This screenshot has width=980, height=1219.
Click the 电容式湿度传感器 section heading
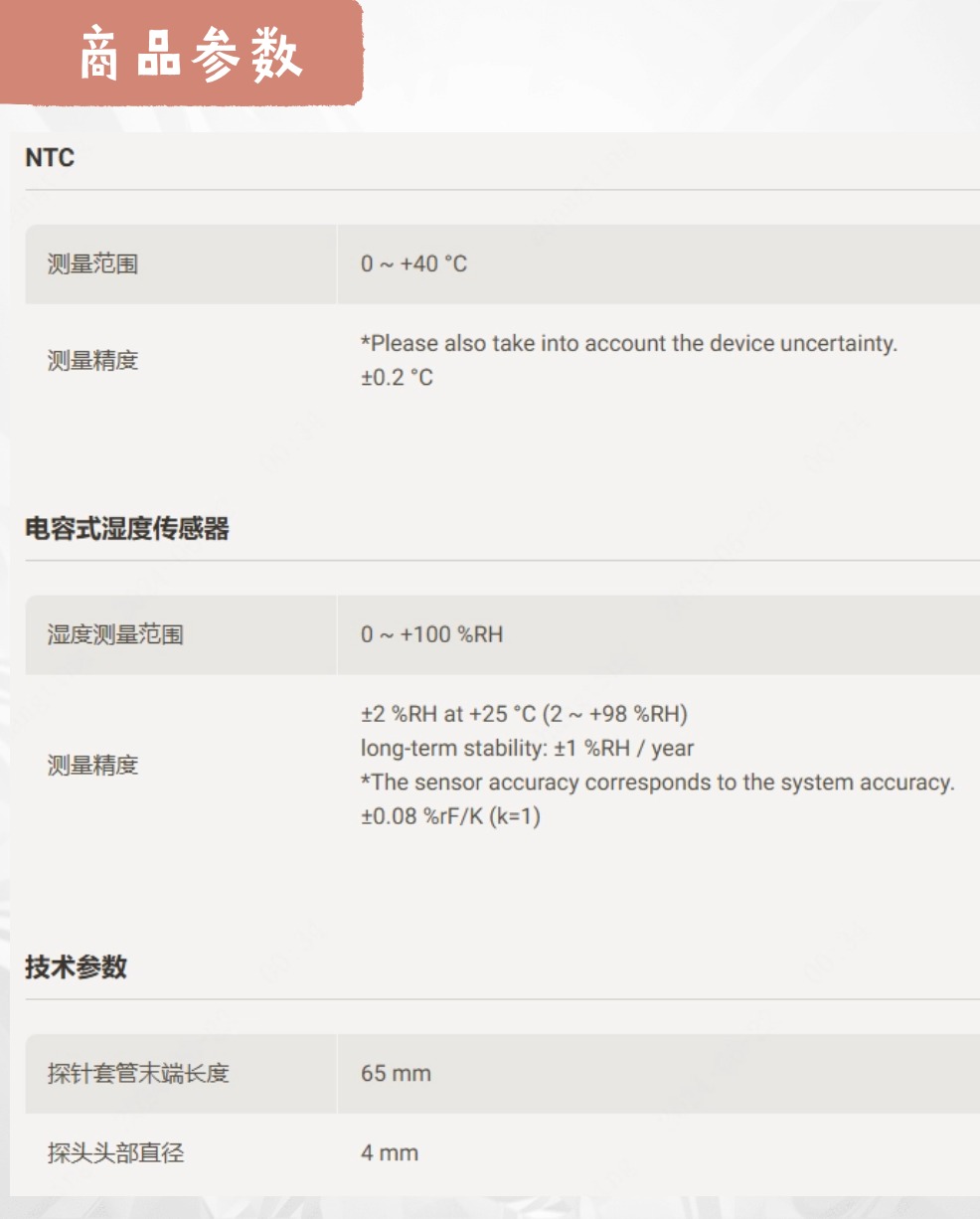127,528
